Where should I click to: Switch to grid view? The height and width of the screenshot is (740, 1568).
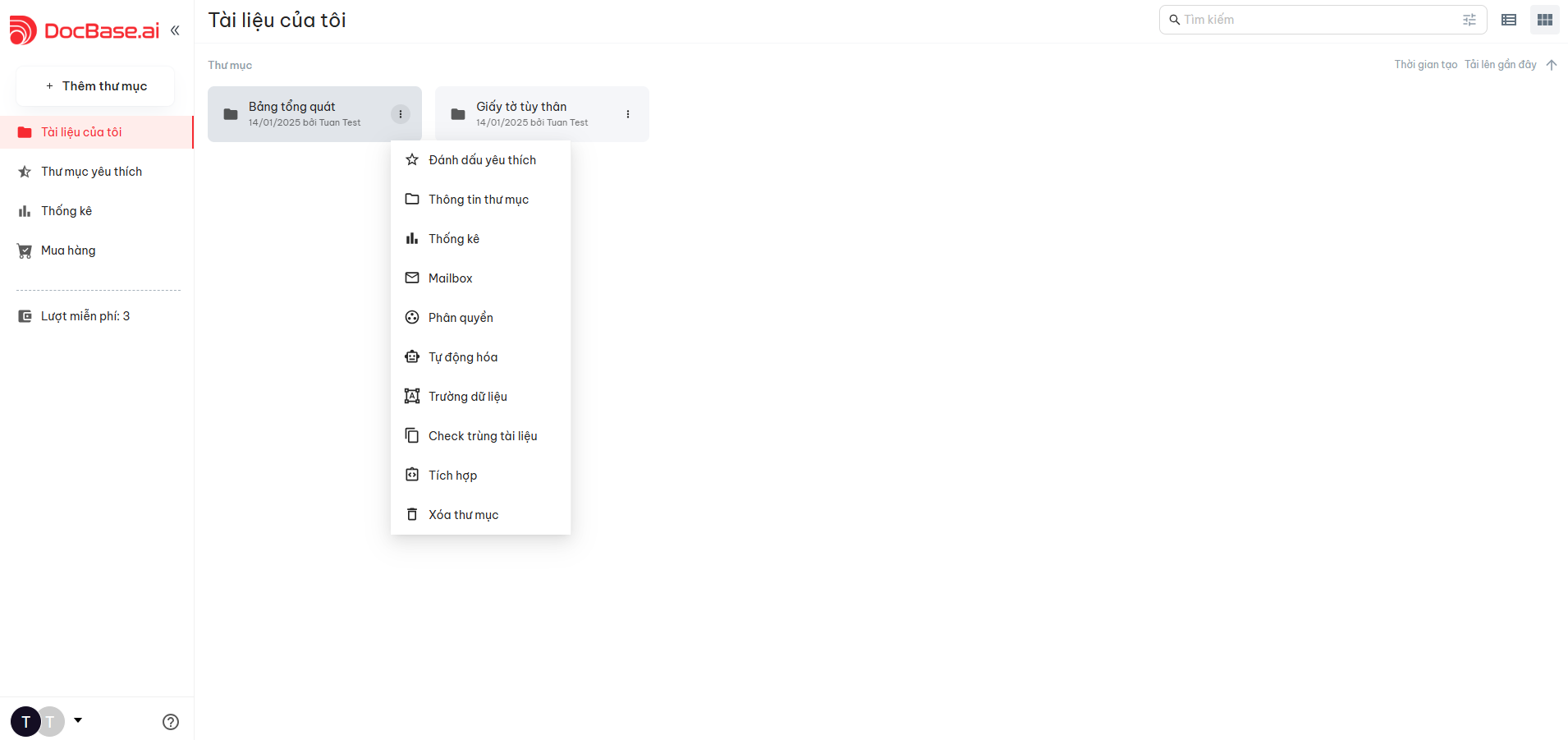point(1545,20)
